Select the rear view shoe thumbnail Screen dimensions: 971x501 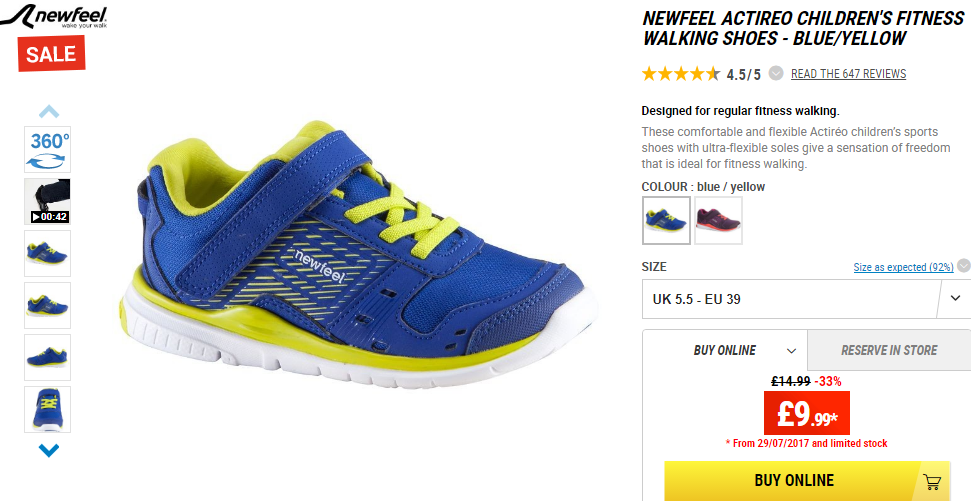click(x=48, y=409)
